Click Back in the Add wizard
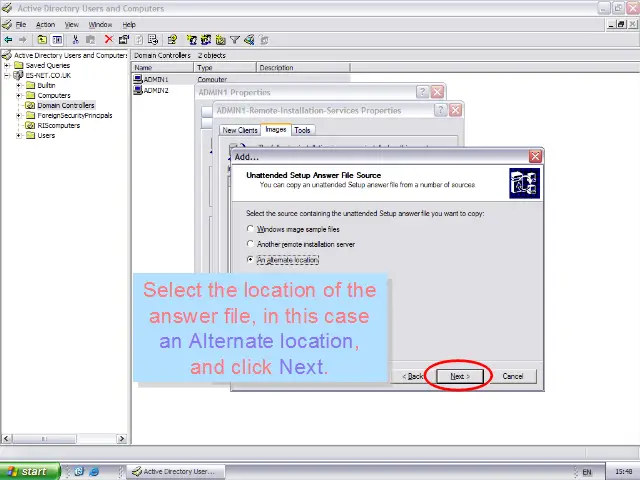The image size is (640, 480). pyautogui.click(x=413, y=376)
